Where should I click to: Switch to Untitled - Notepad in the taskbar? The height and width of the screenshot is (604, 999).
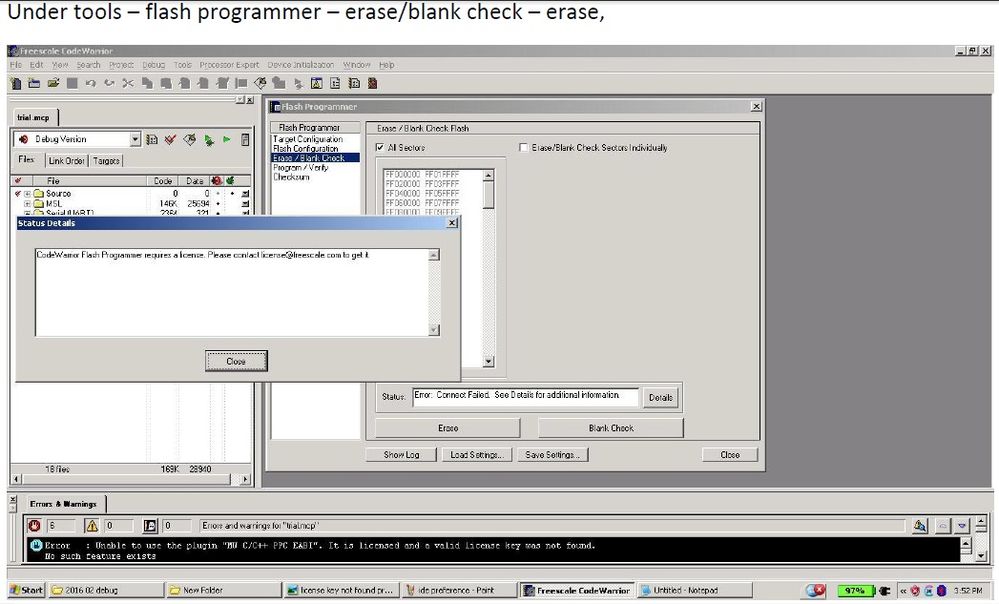[694, 591]
